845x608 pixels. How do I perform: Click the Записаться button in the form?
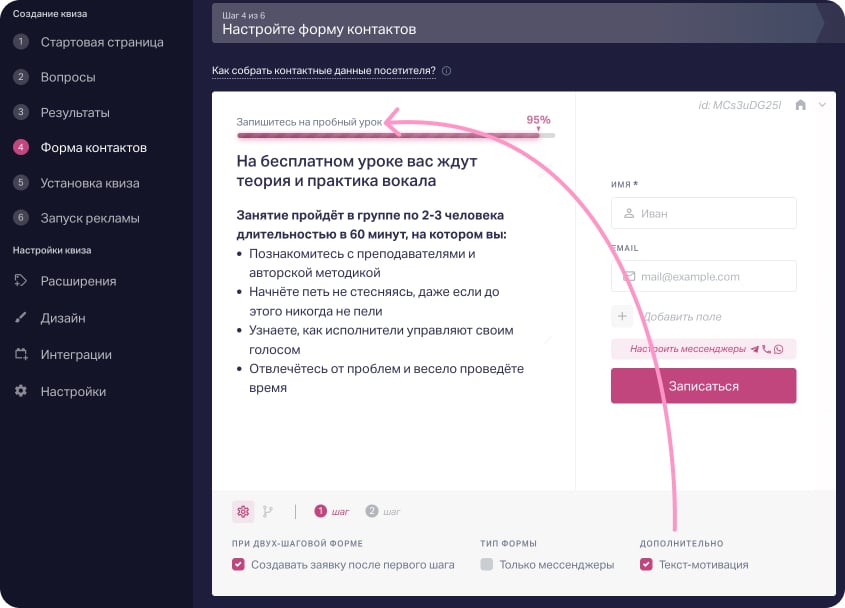click(703, 385)
